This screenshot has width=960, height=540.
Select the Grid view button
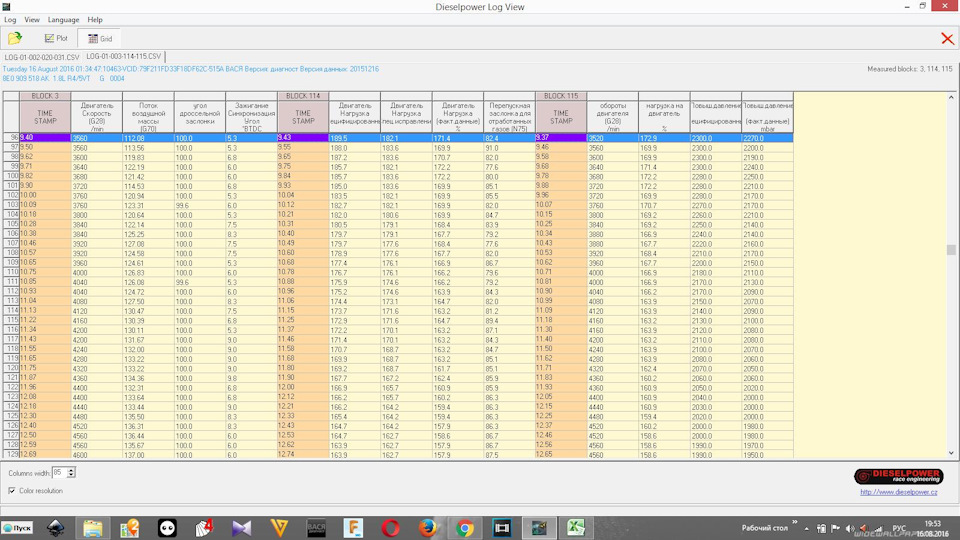[x=99, y=38]
